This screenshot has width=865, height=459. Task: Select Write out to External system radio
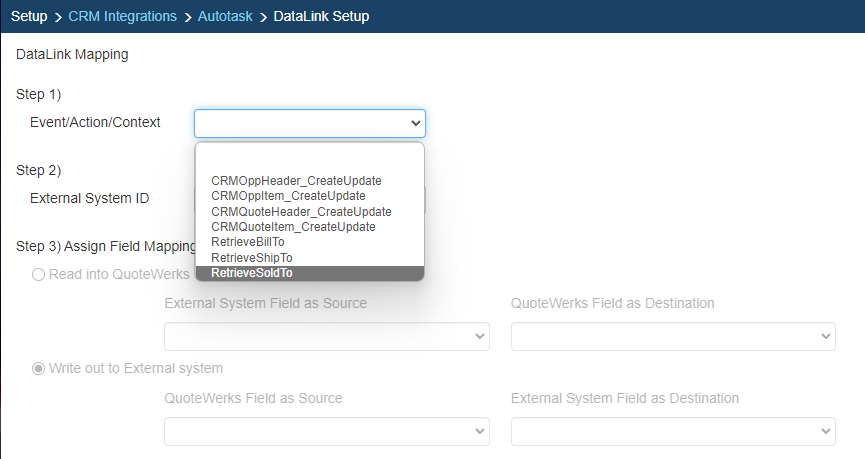click(39, 368)
